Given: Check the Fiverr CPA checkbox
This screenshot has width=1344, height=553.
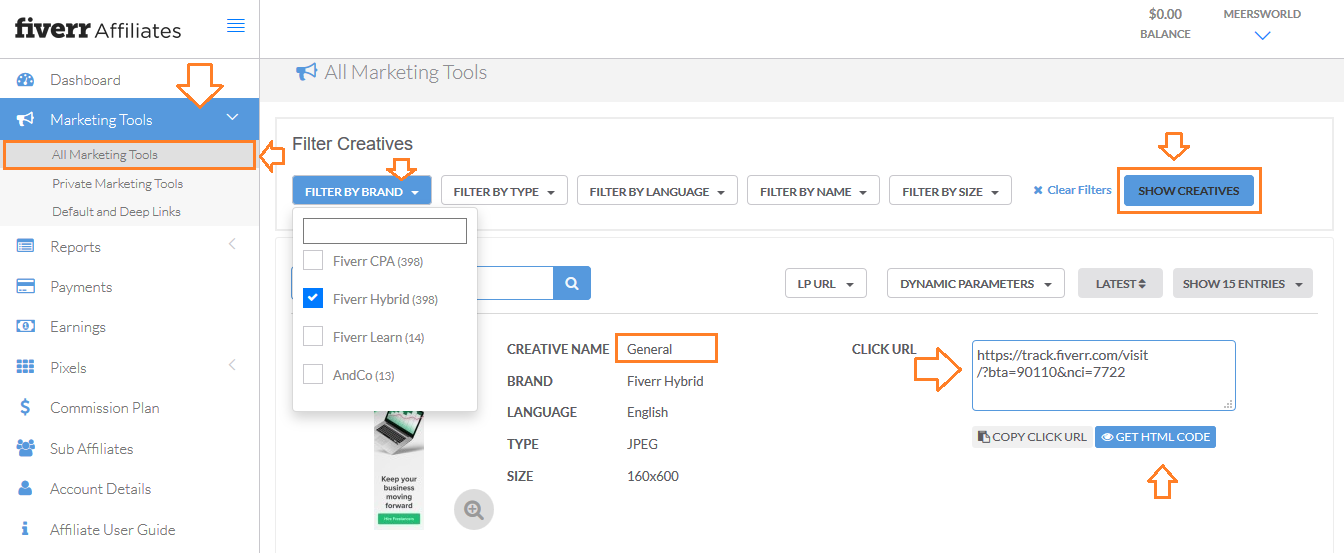Looking at the screenshot, I should (x=313, y=261).
